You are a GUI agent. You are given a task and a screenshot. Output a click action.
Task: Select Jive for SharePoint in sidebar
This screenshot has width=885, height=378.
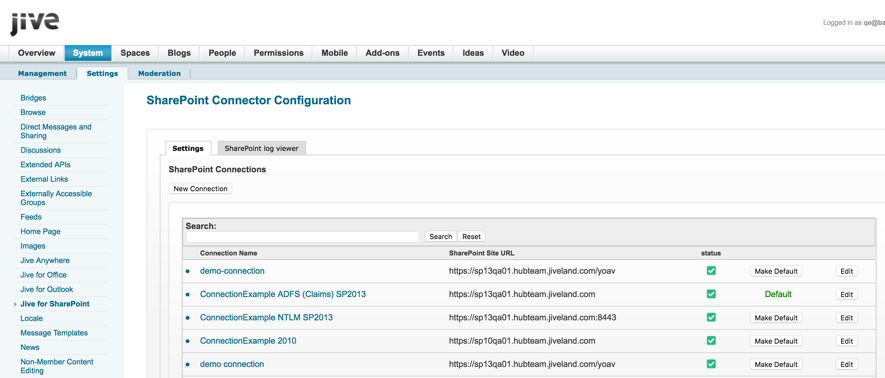coord(55,304)
